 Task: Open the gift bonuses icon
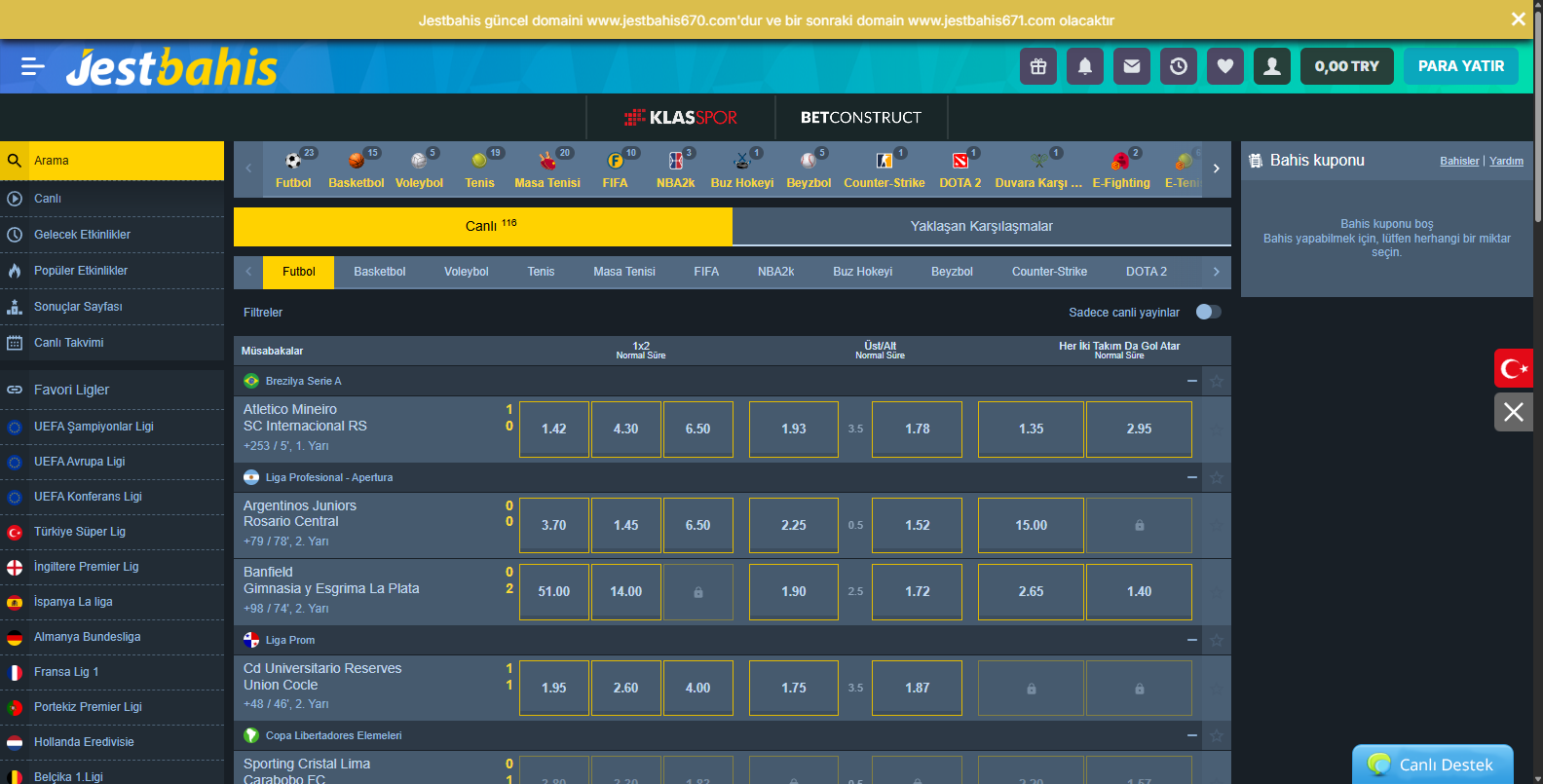(1038, 66)
